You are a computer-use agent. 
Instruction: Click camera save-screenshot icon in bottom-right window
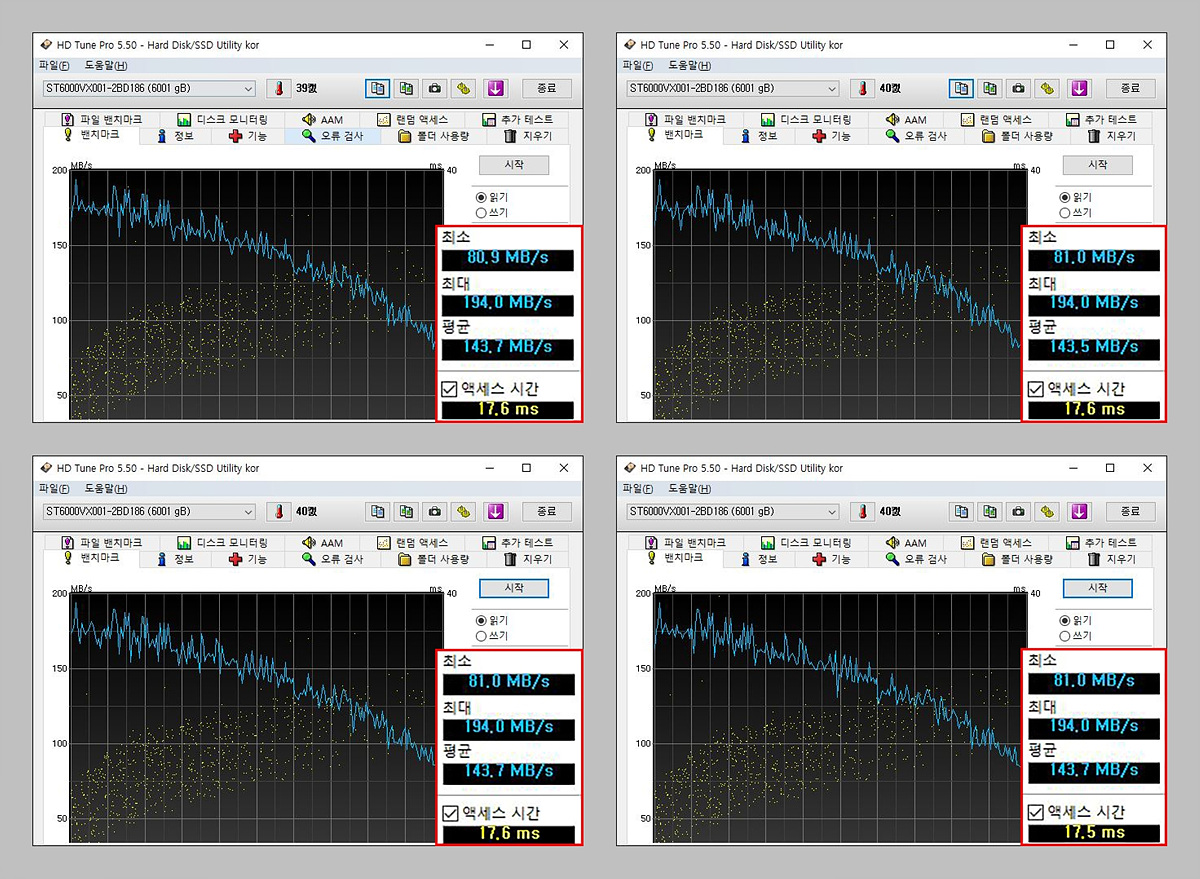click(1019, 511)
